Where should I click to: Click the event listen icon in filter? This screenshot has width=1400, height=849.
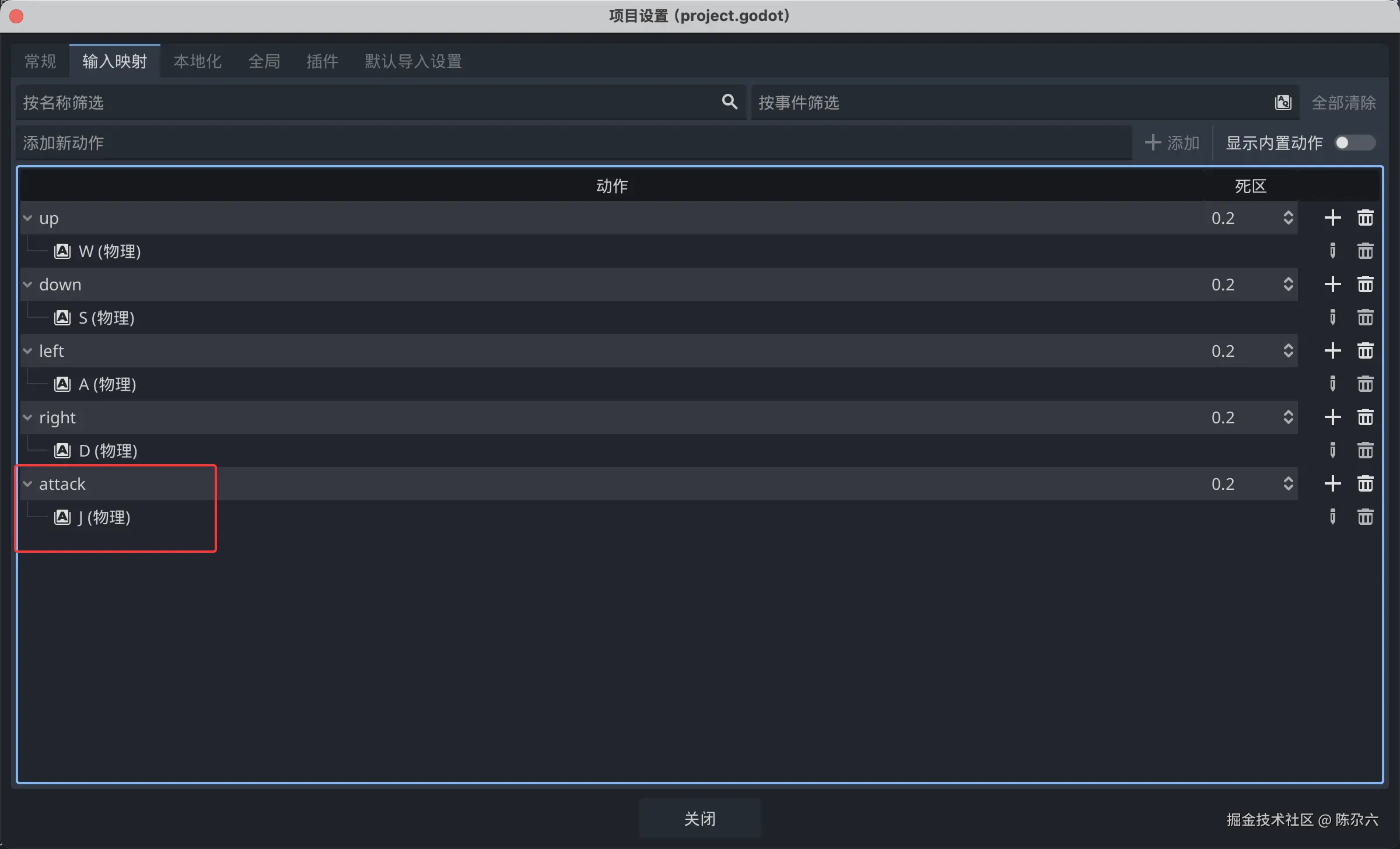point(1283,103)
